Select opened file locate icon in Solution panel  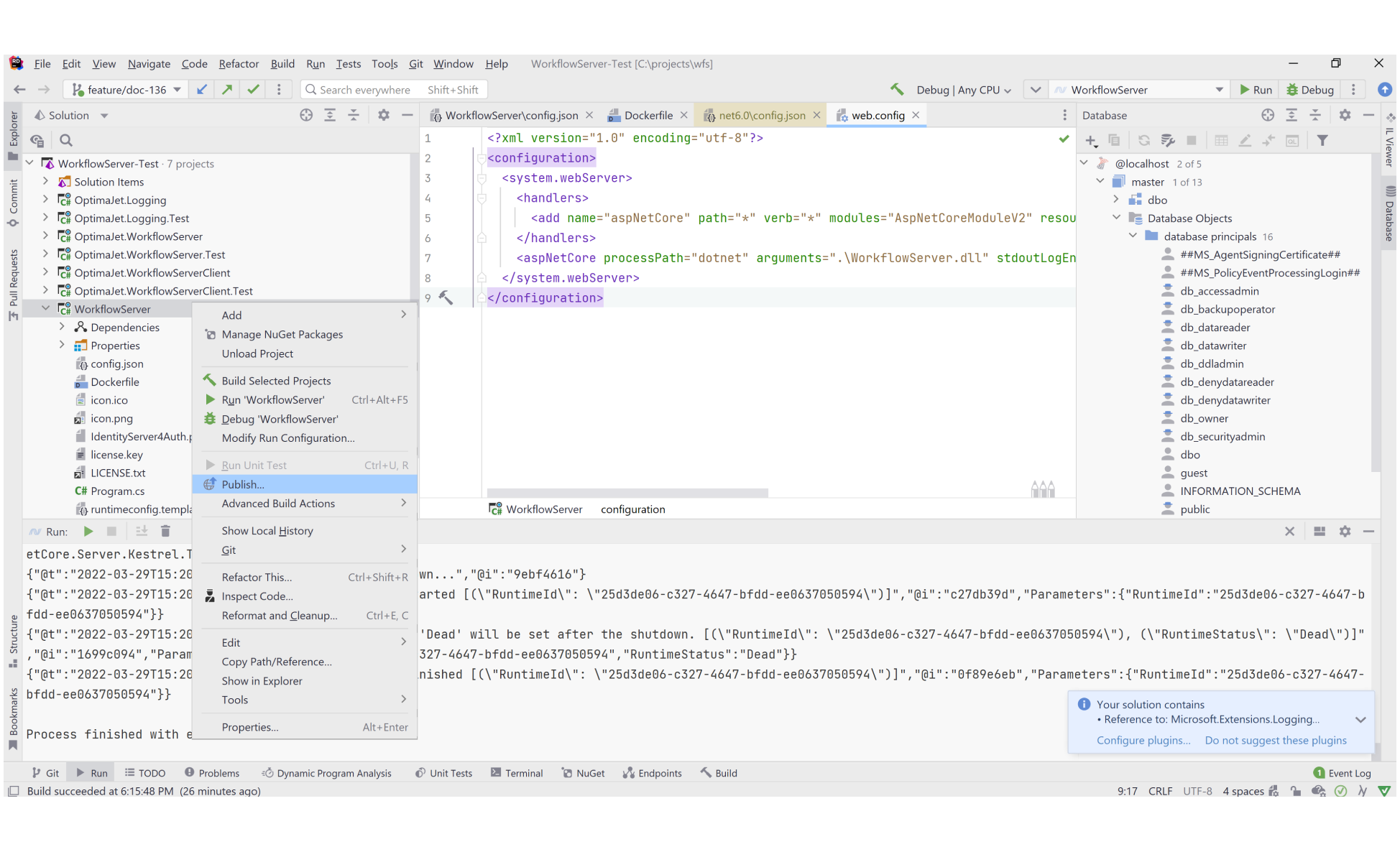click(306, 115)
